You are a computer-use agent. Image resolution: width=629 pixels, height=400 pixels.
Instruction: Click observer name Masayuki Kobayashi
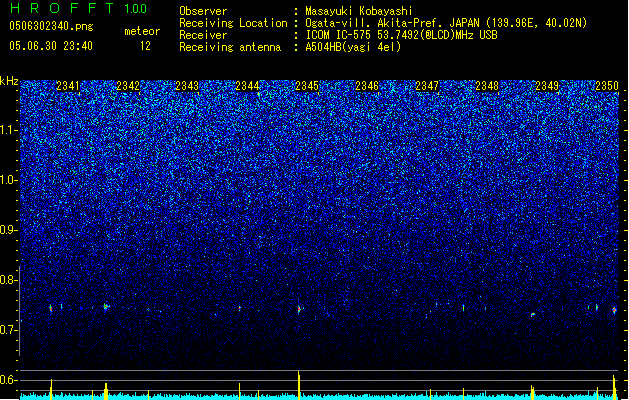pyautogui.click(x=359, y=11)
